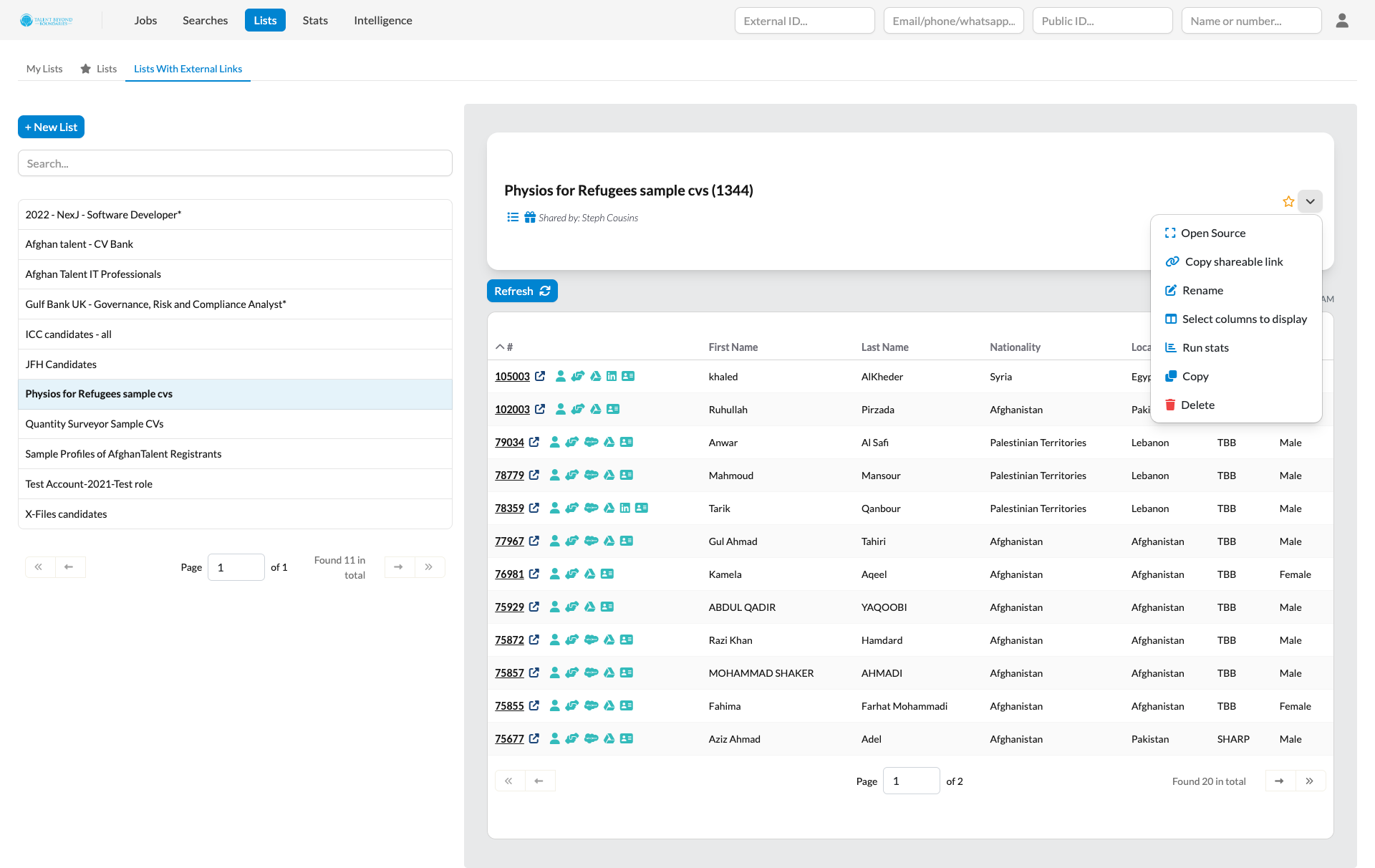Image resolution: width=1375 pixels, height=868 pixels.
Task: Open Stats in the top navigation
Action: tap(314, 20)
